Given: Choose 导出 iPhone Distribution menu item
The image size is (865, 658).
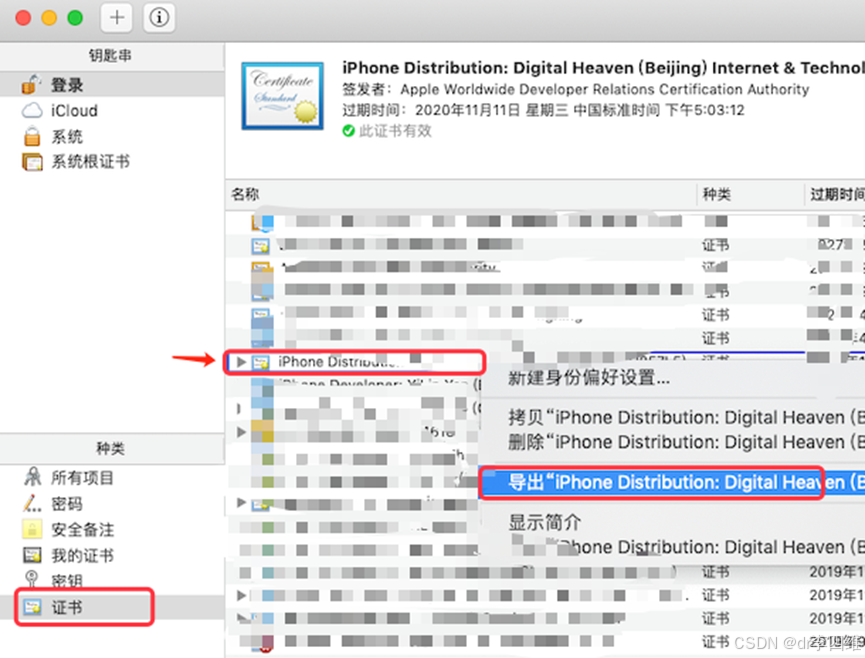Looking at the screenshot, I should tap(671, 482).
